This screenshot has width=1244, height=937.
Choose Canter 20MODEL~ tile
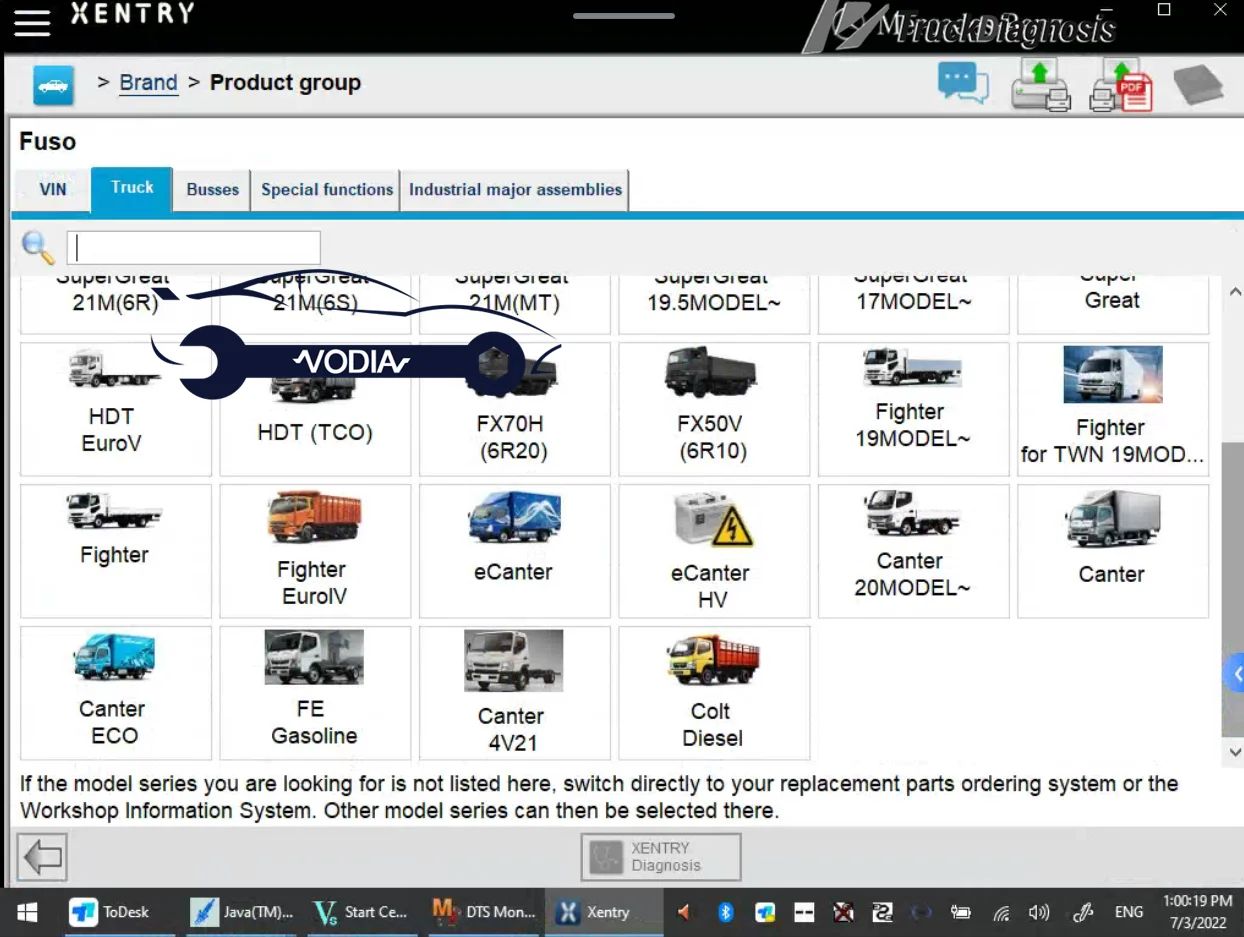coord(913,551)
